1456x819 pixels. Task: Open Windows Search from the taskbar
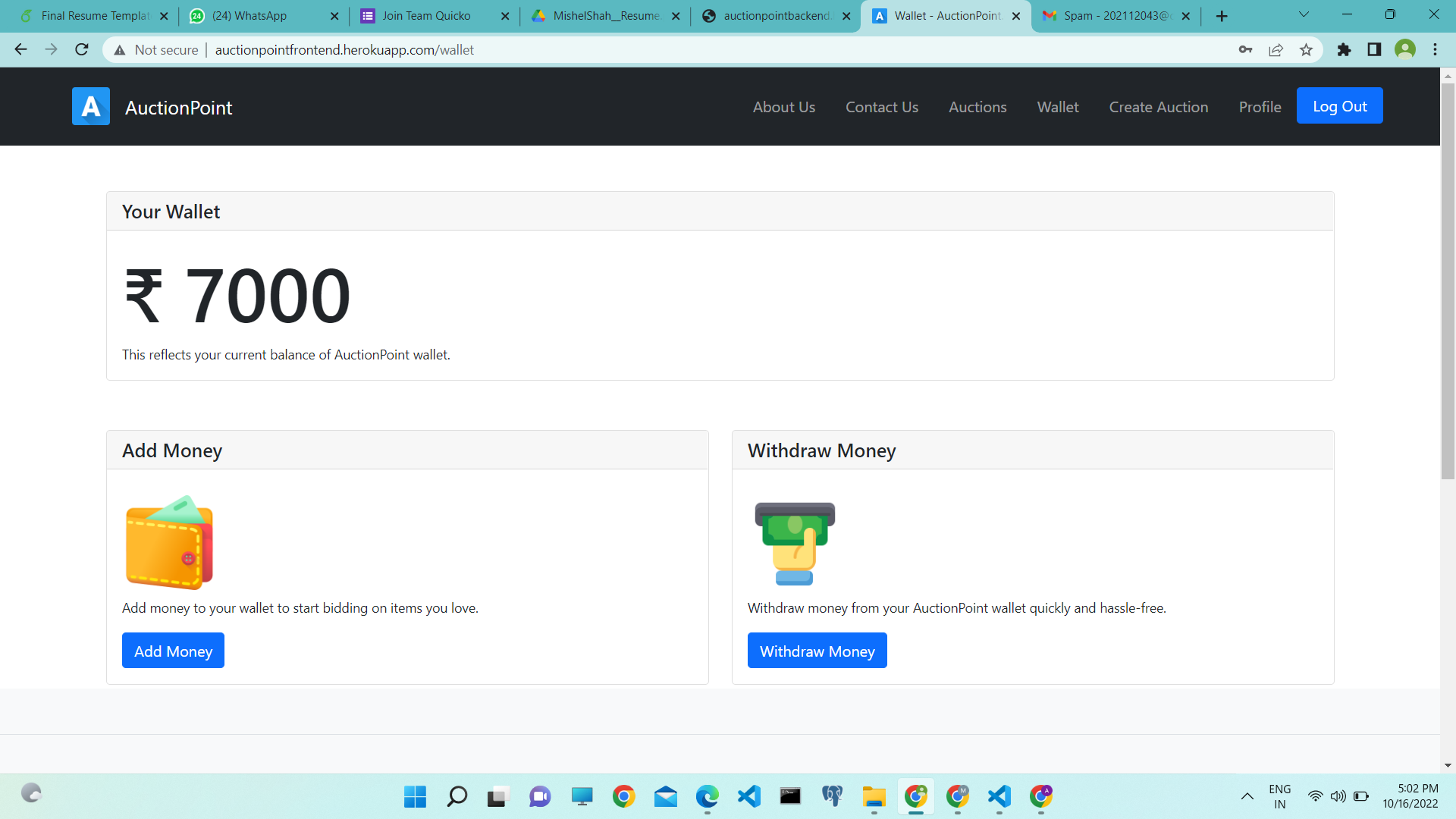click(x=457, y=796)
